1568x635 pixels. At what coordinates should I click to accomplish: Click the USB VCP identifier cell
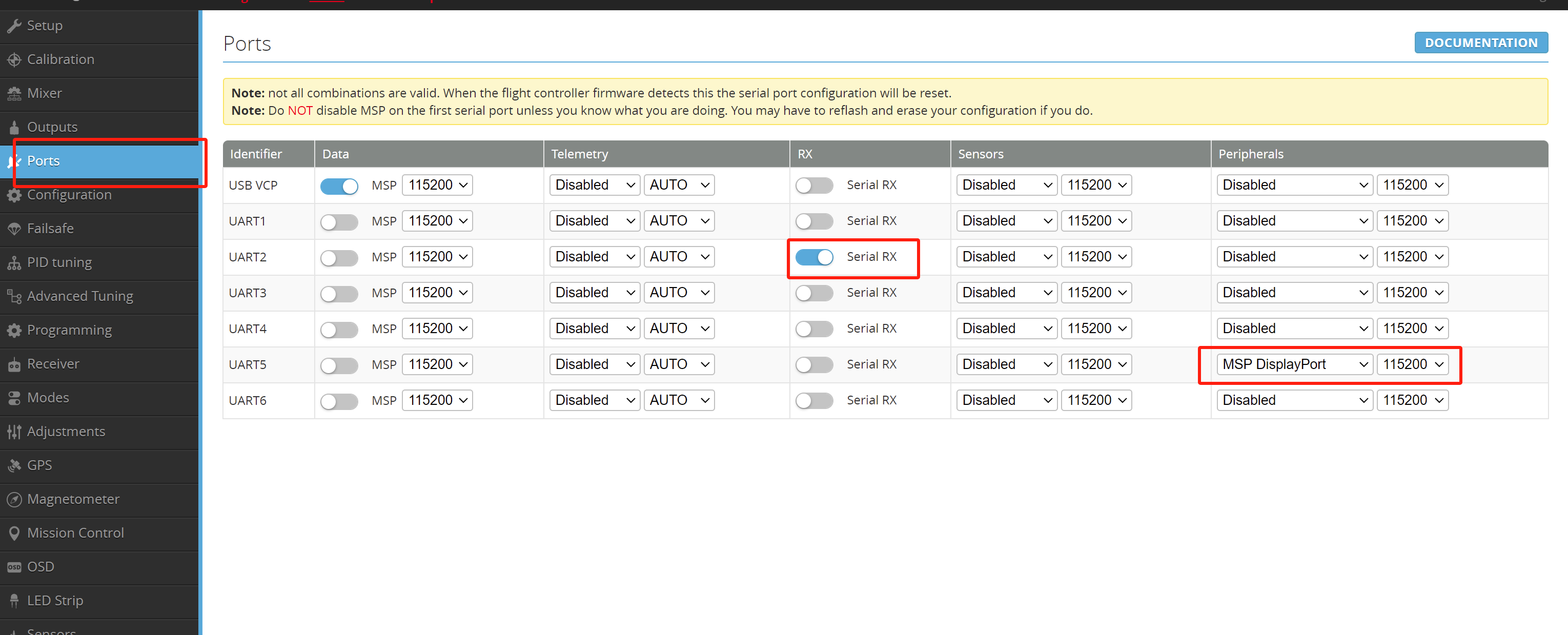click(x=269, y=185)
